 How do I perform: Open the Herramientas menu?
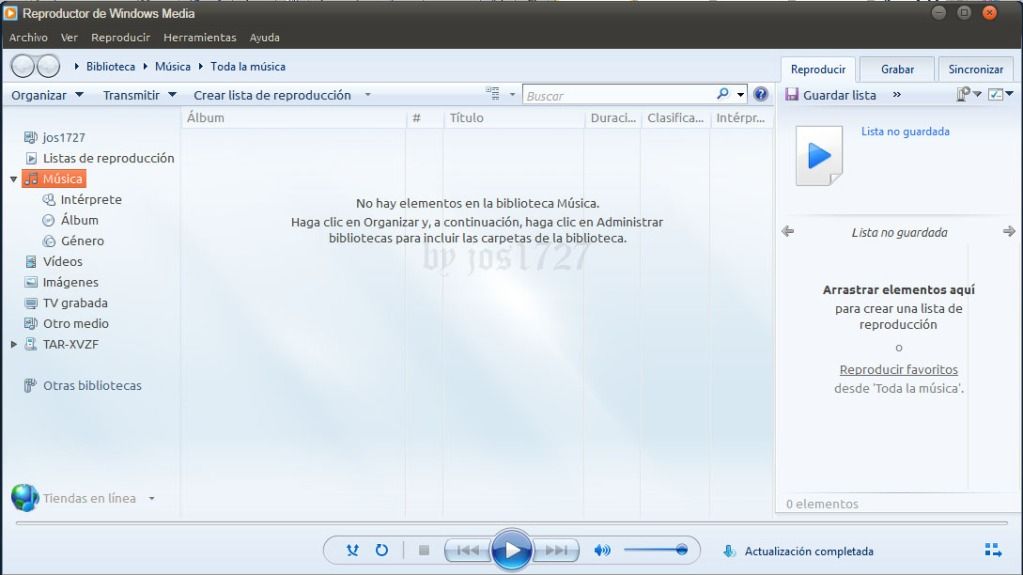(200, 38)
